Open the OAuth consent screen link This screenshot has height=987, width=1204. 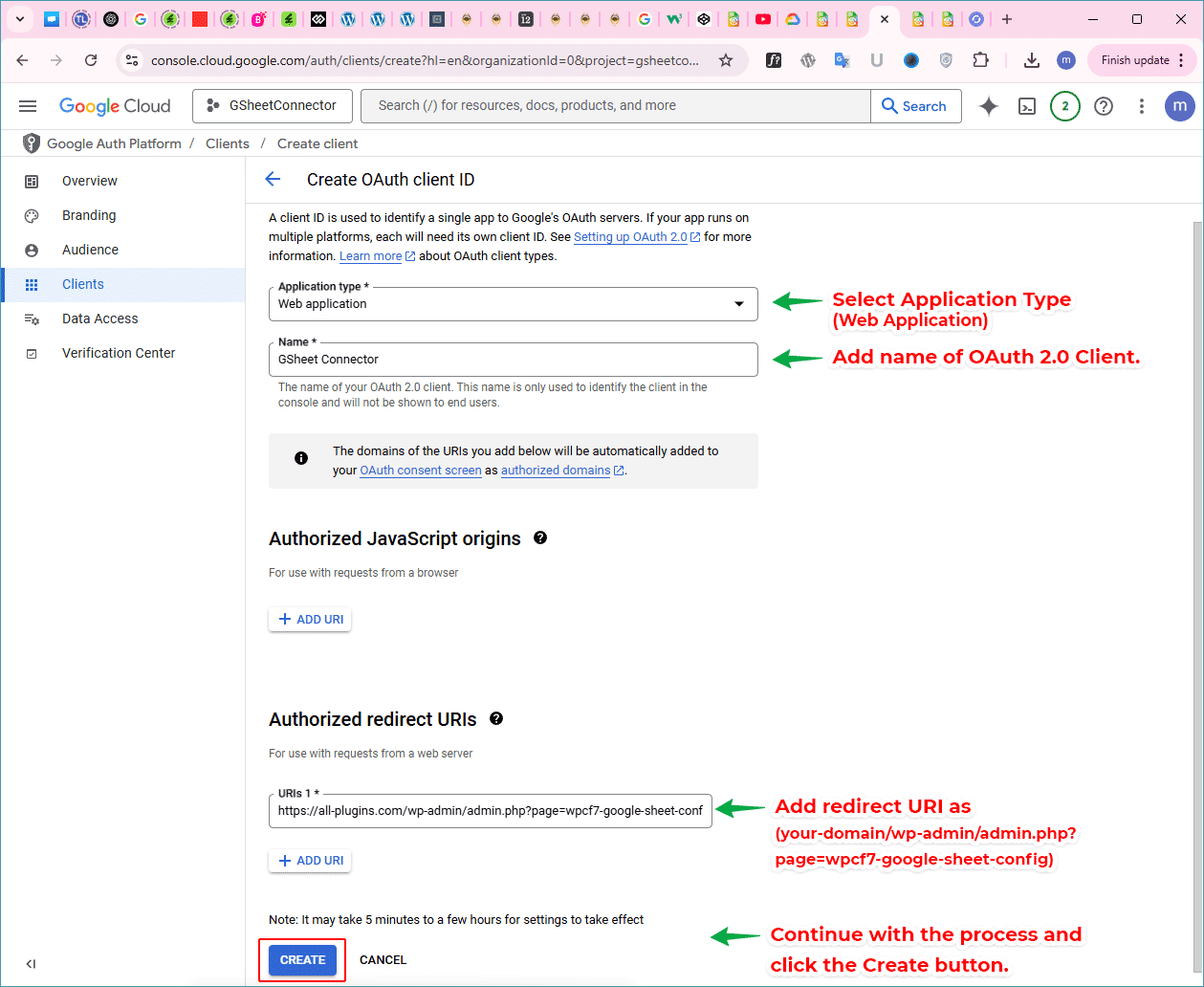(421, 471)
